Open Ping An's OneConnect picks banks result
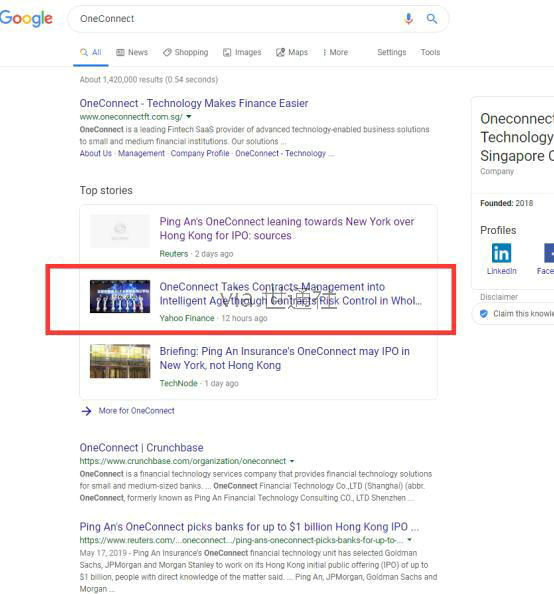 pyautogui.click(x=249, y=527)
